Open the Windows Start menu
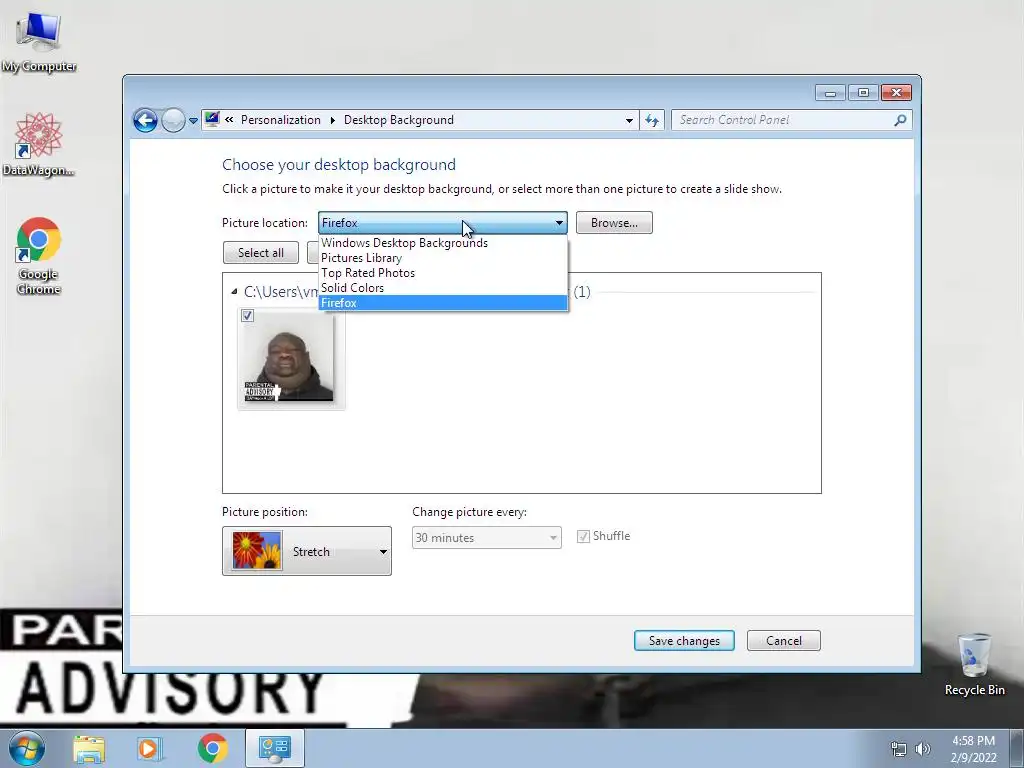 (27, 748)
